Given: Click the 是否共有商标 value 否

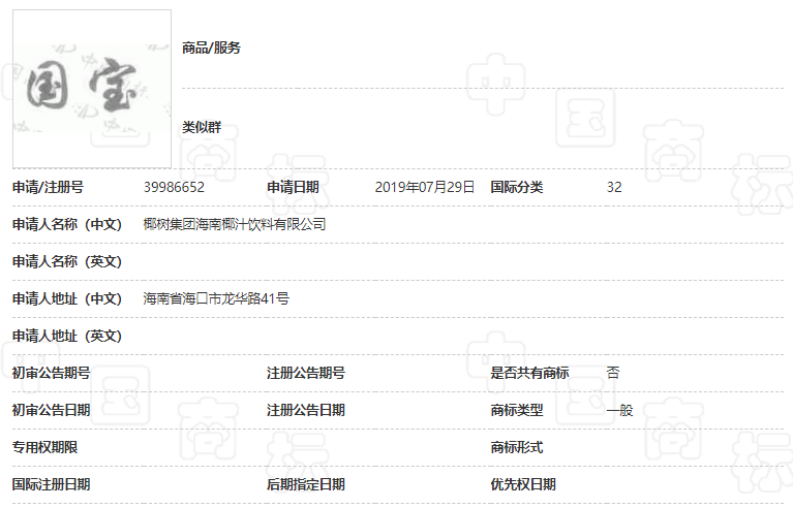Looking at the screenshot, I should 613,373.
